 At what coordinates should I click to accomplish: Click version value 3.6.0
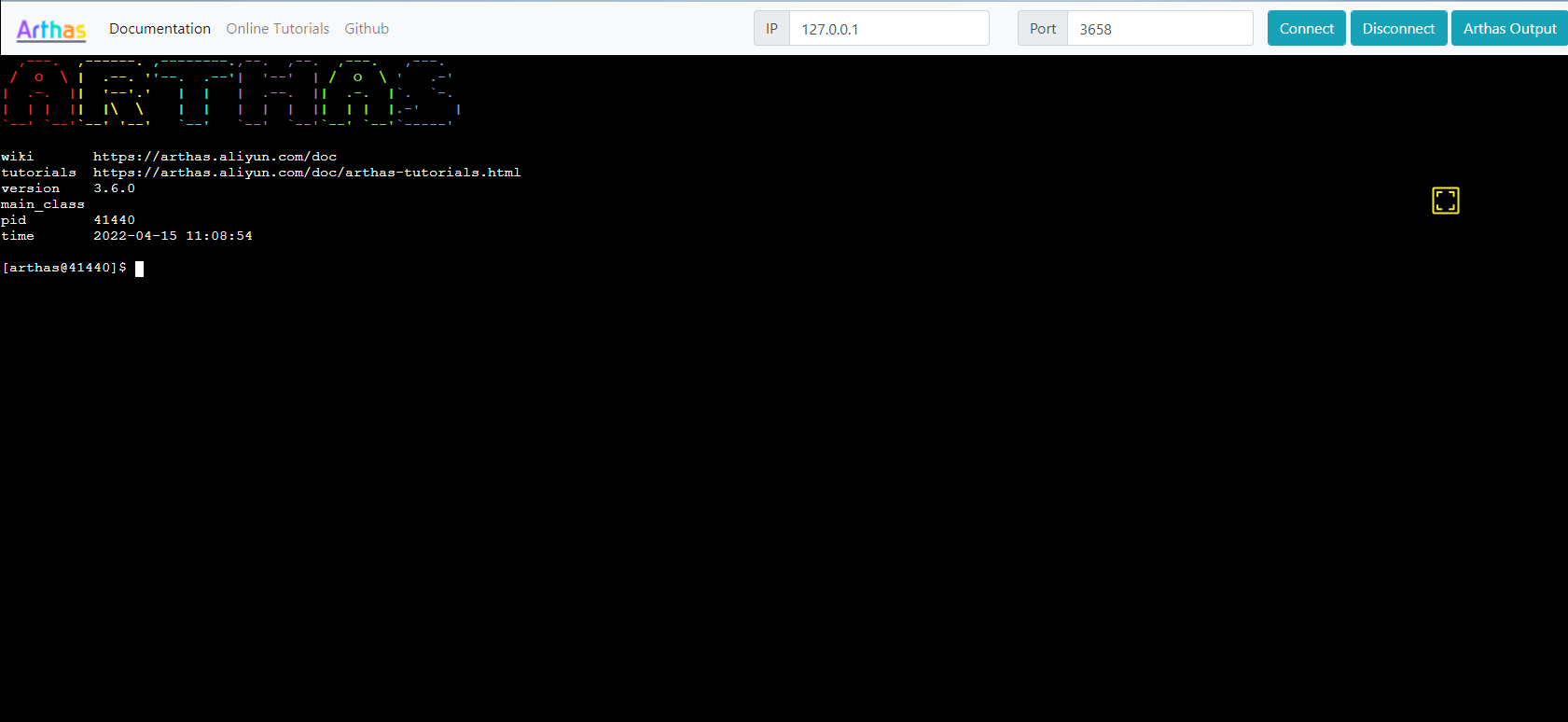[x=114, y=188]
